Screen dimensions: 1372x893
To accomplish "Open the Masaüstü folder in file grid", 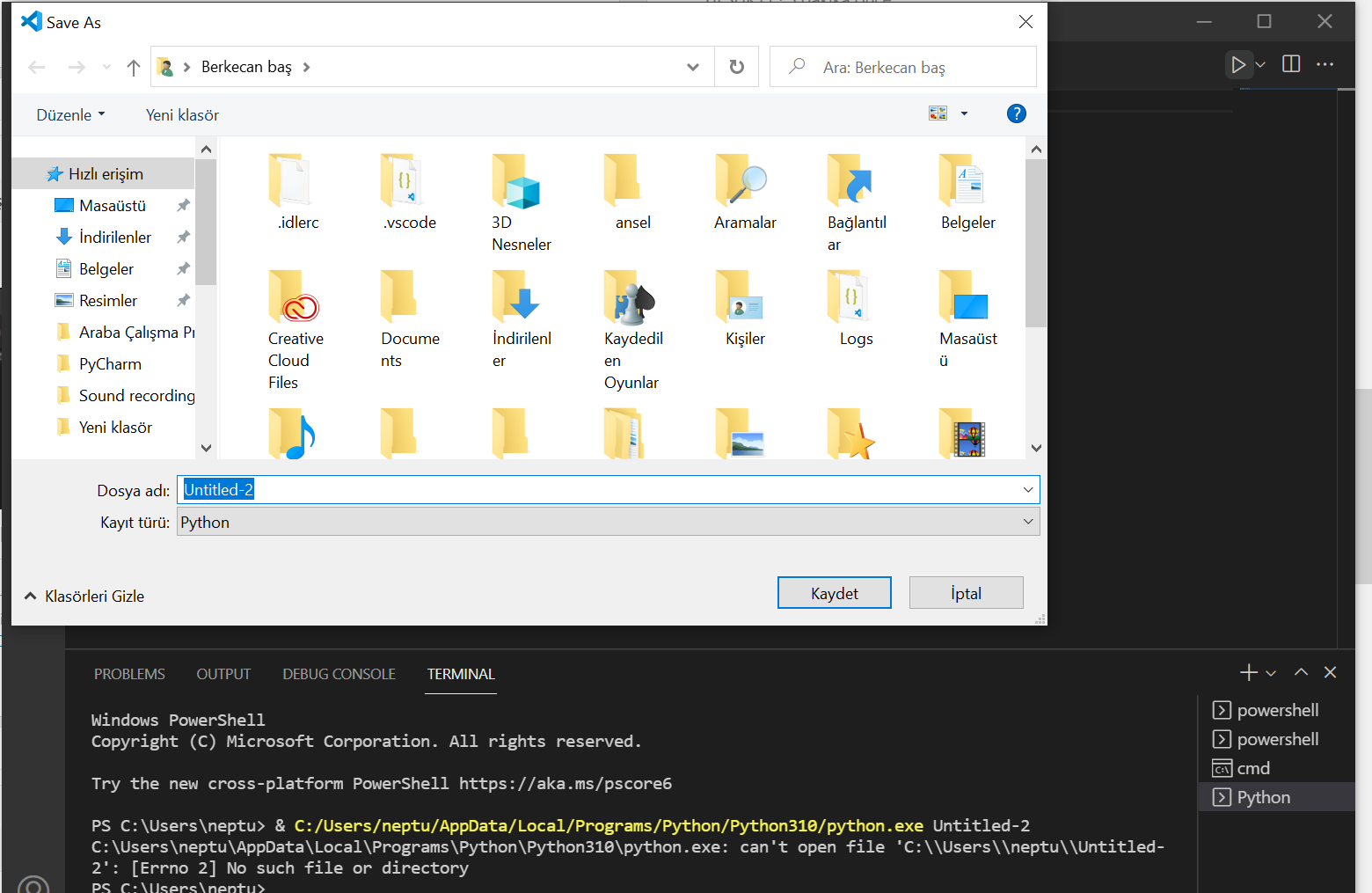I will click(x=967, y=318).
